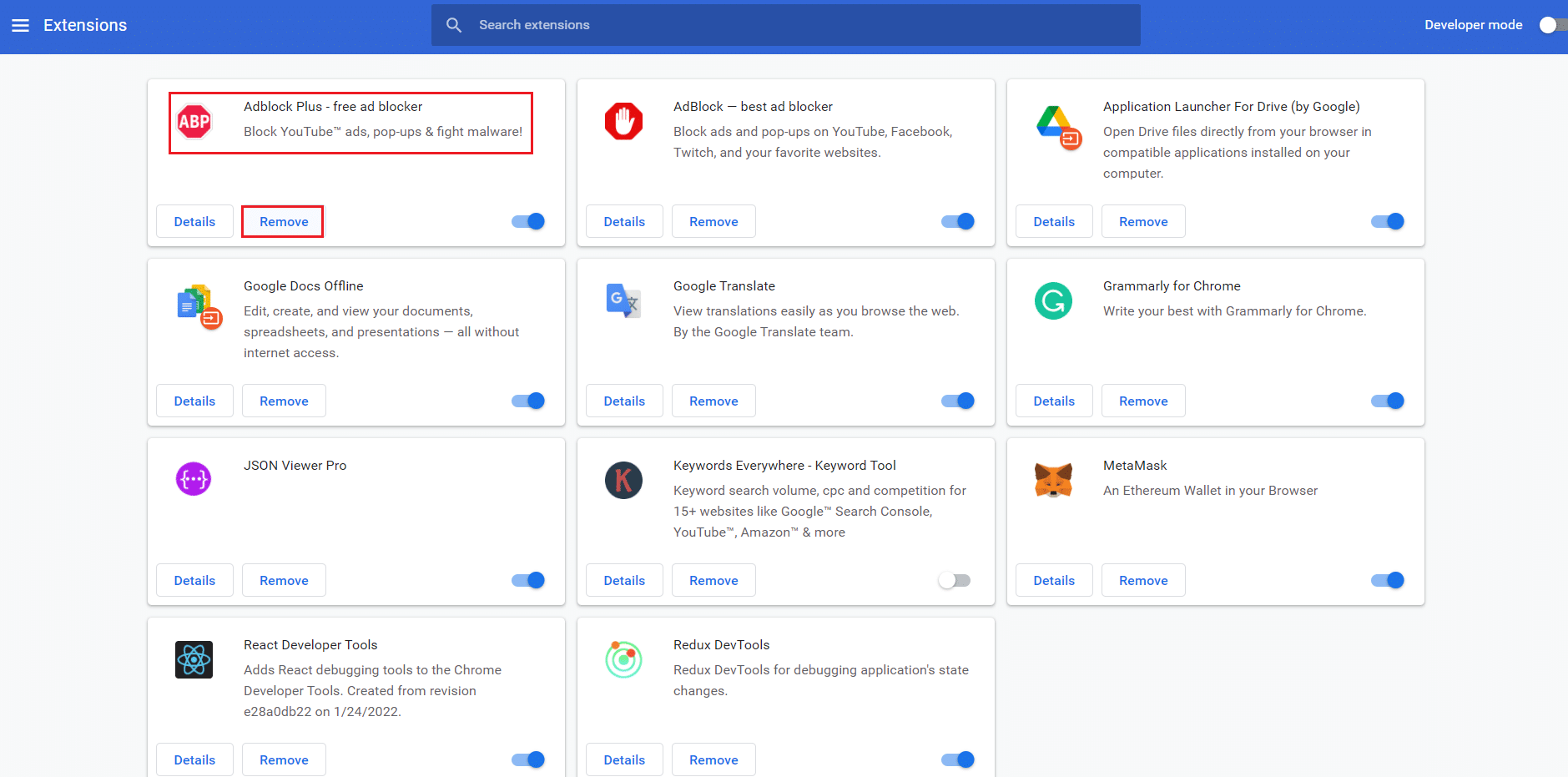Screen dimensions: 1568x777
Task: View Details of Redux DevTools
Action: pos(624,759)
